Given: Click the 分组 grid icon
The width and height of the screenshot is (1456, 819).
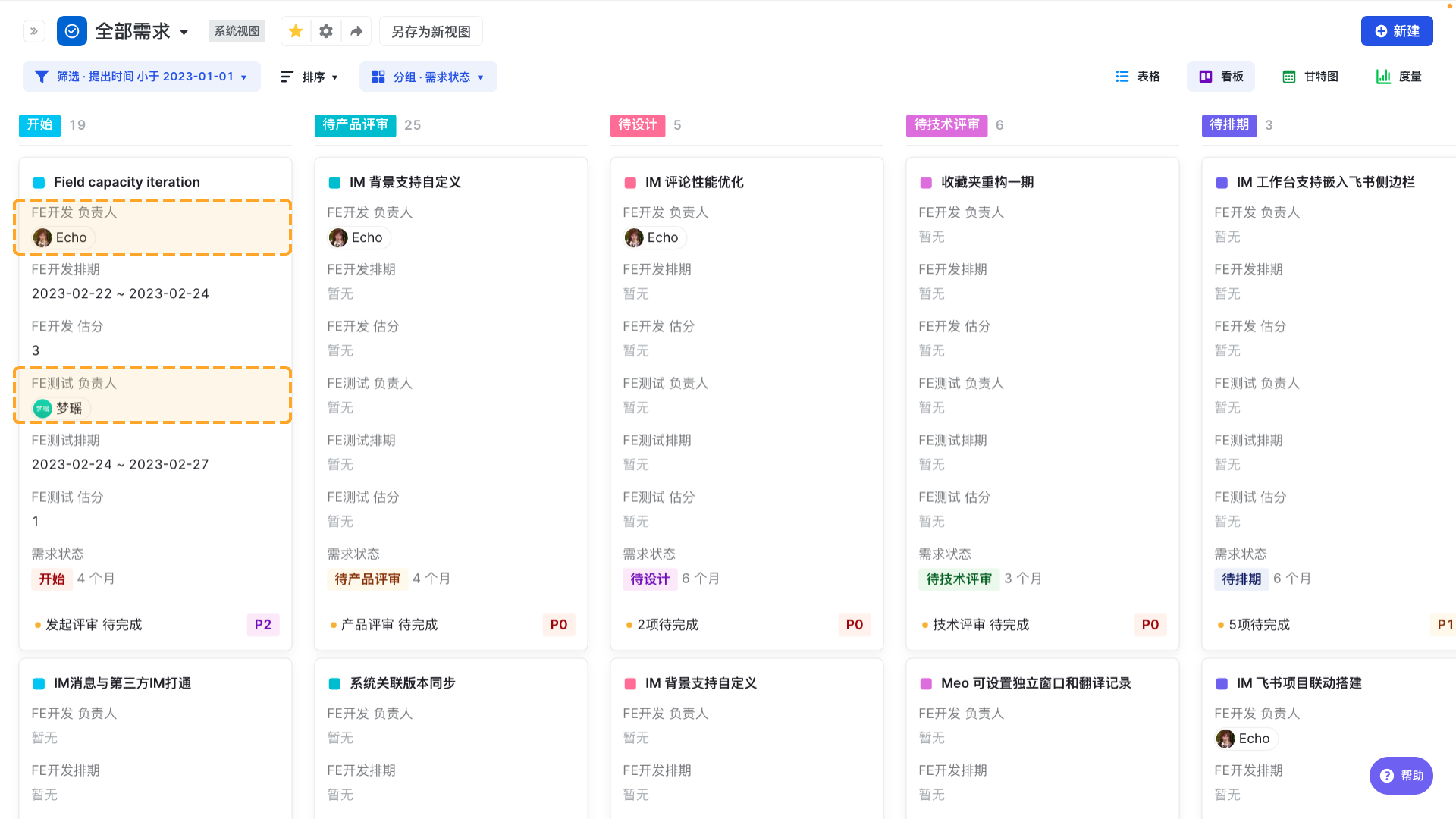Looking at the screenshot, I should [x=378, y=76].
